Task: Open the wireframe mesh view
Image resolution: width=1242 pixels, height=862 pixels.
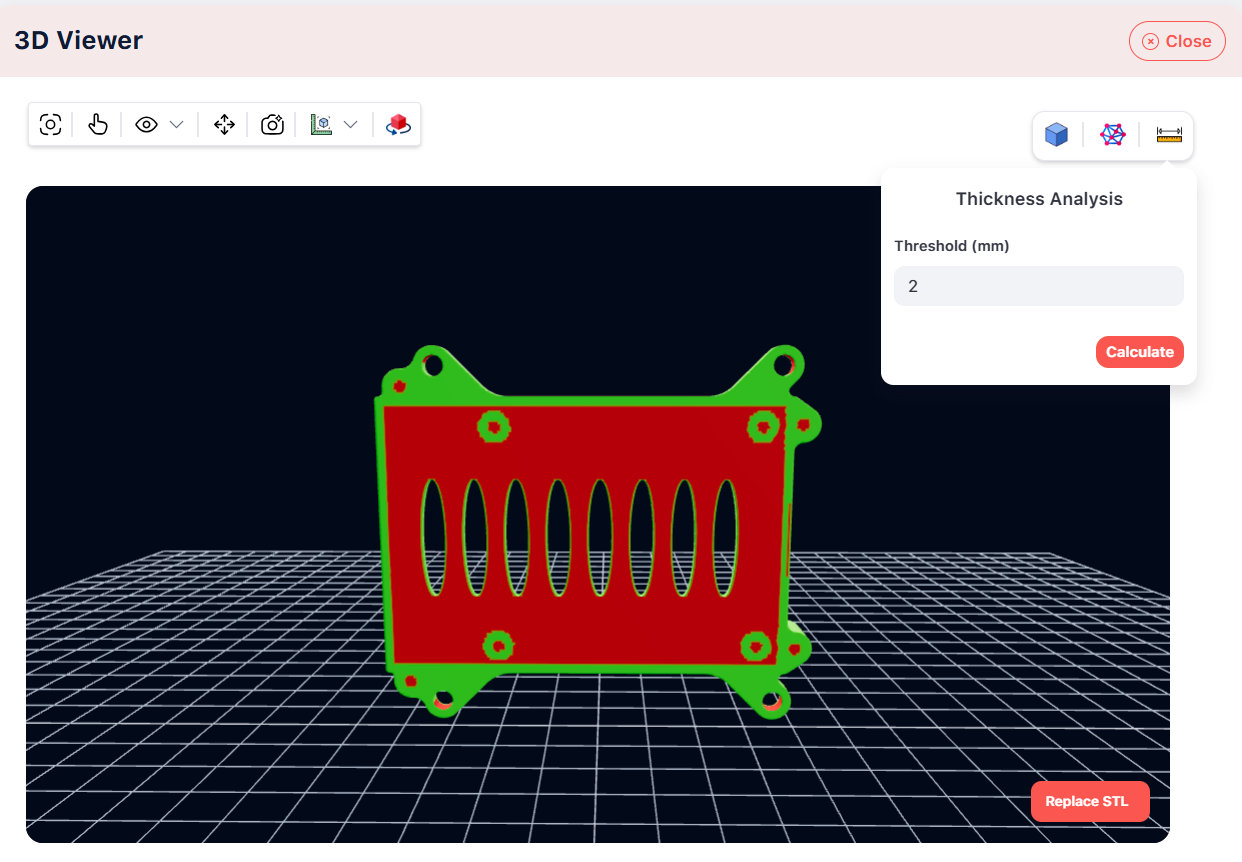Action: pos(1112,135)
